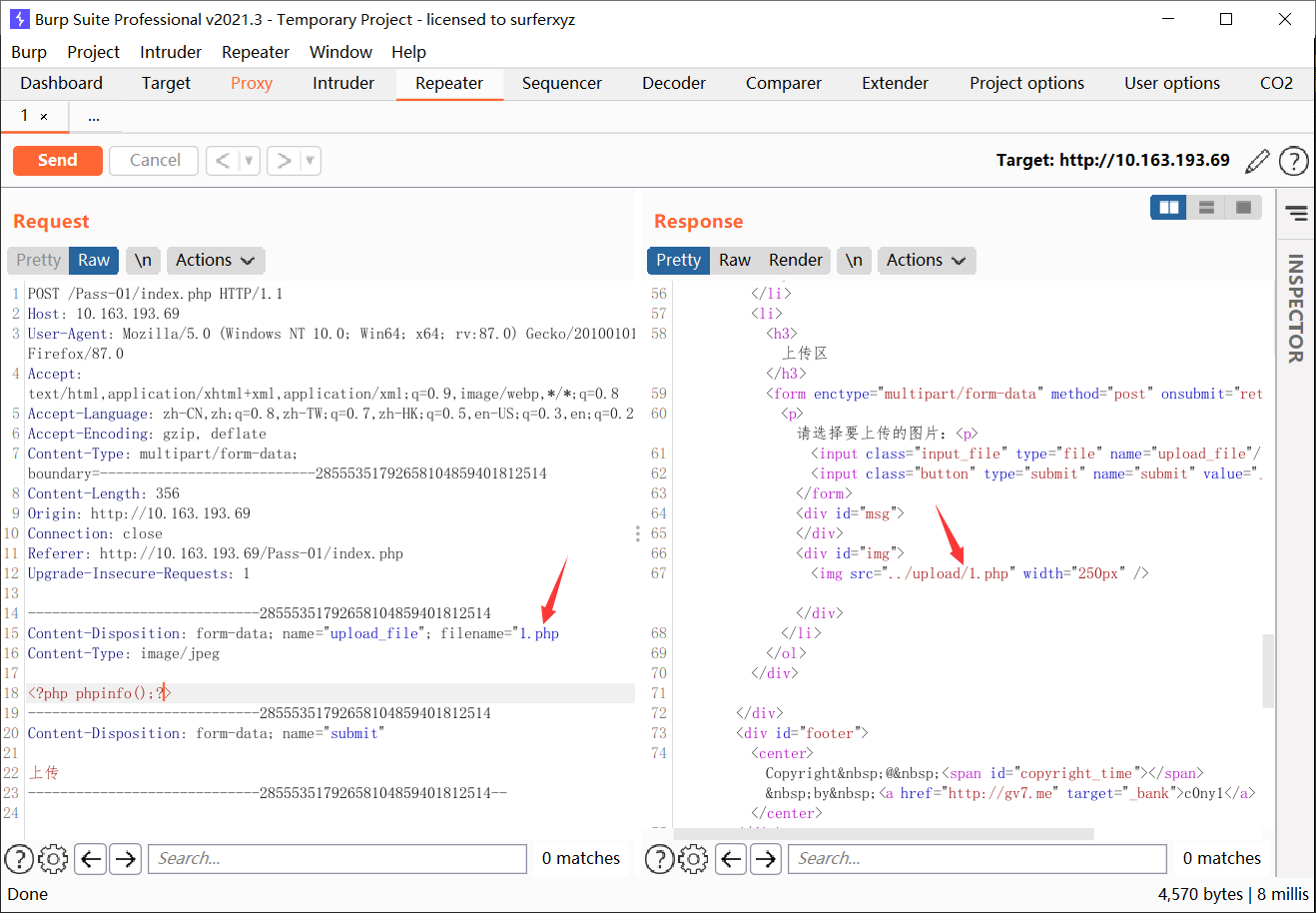Image resolution: width=1316 pixels, height=913 pixels.
Task: Toggle Response Pretty view
Action: (x=678, y=260)
